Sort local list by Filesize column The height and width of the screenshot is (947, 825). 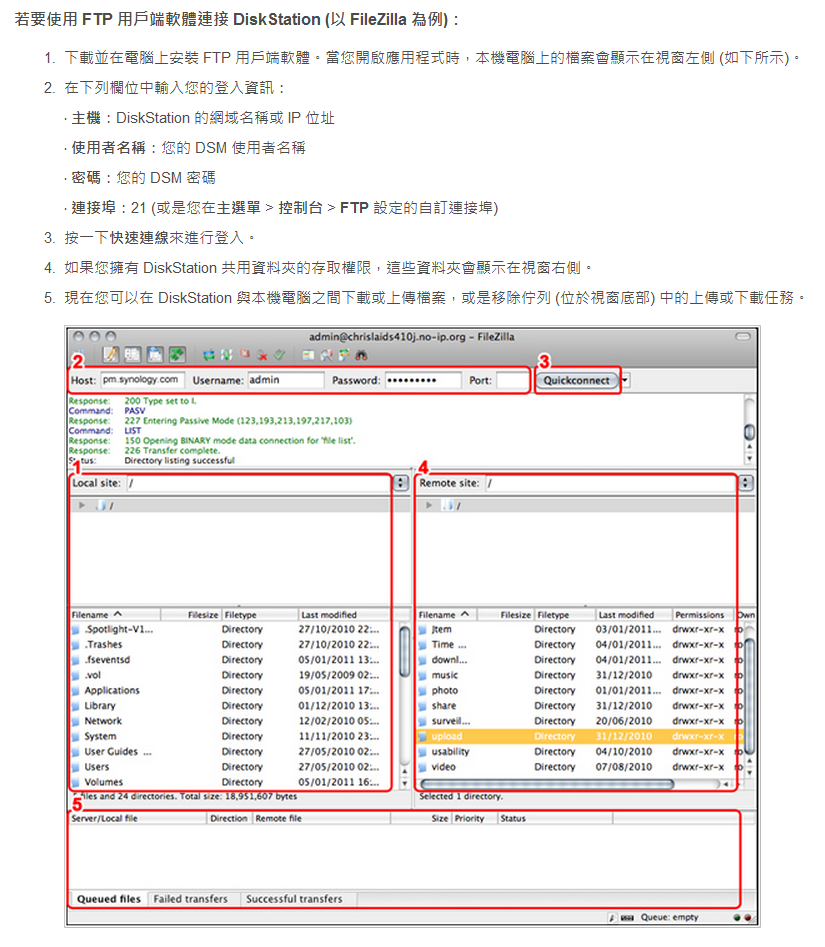(191, 615)
